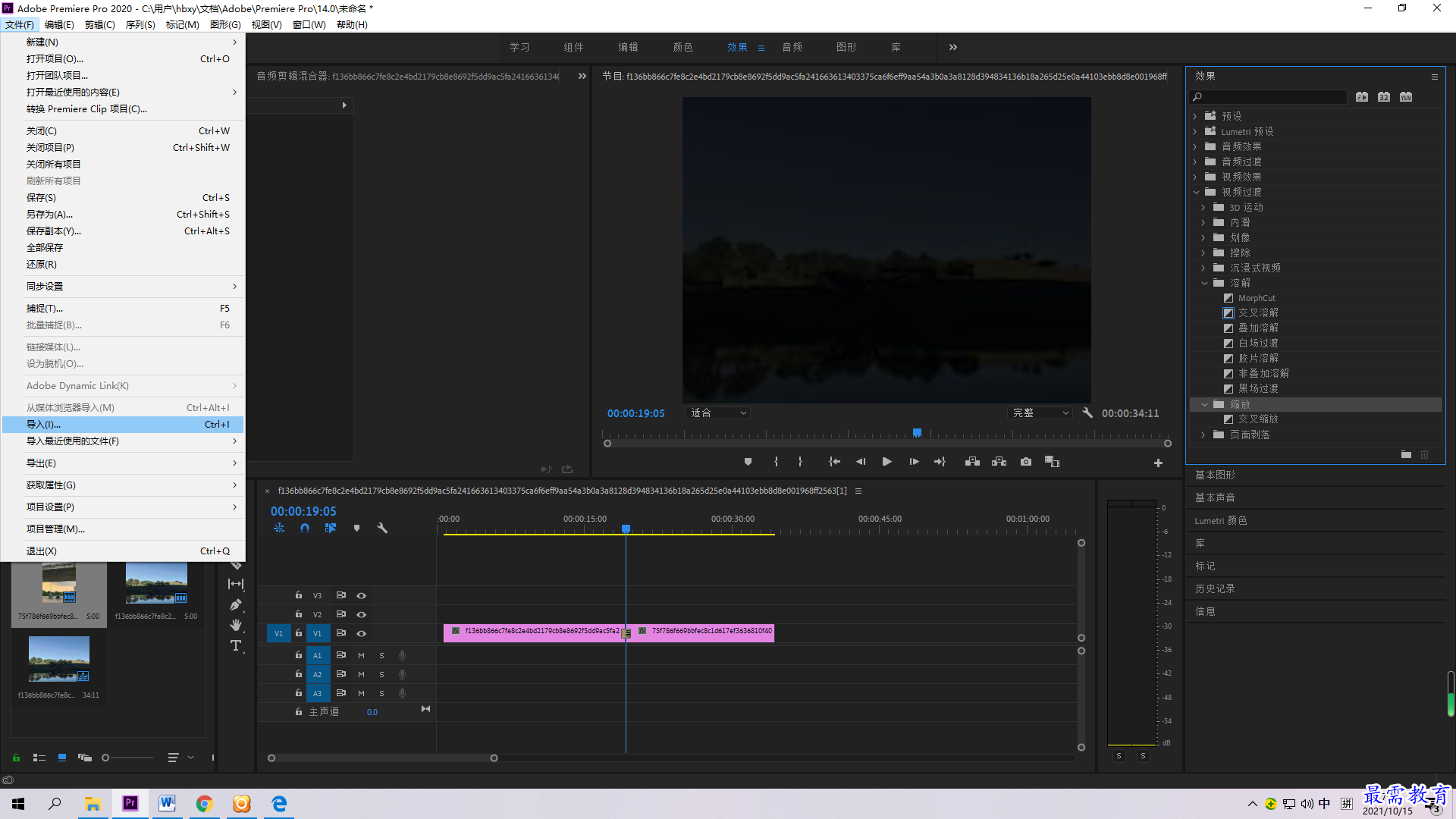This screenshot has width=1456, height=819.
Task: Step back one frame in program monitor
Action: point(861,462)
